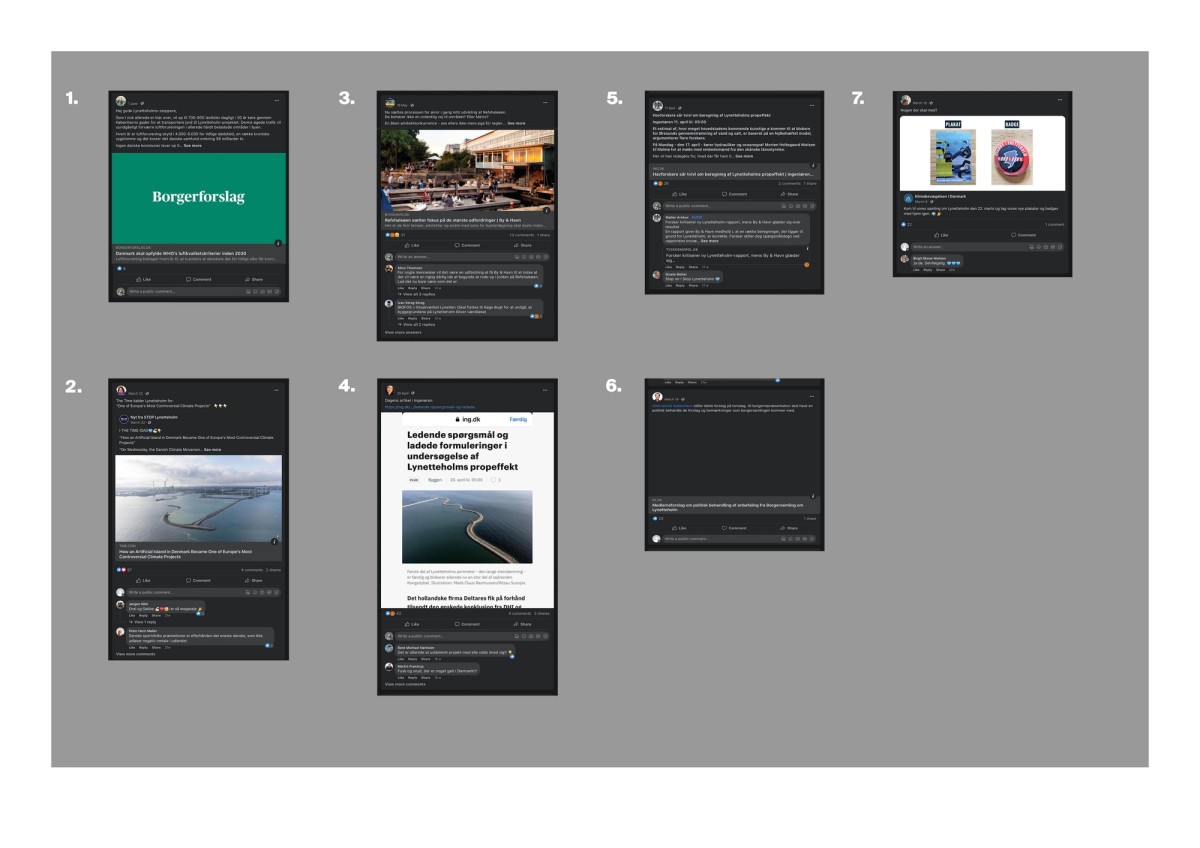Open options menu on Plakat and Badge post
This screenshot has height=848, width=1200.
coord(1061,101)
